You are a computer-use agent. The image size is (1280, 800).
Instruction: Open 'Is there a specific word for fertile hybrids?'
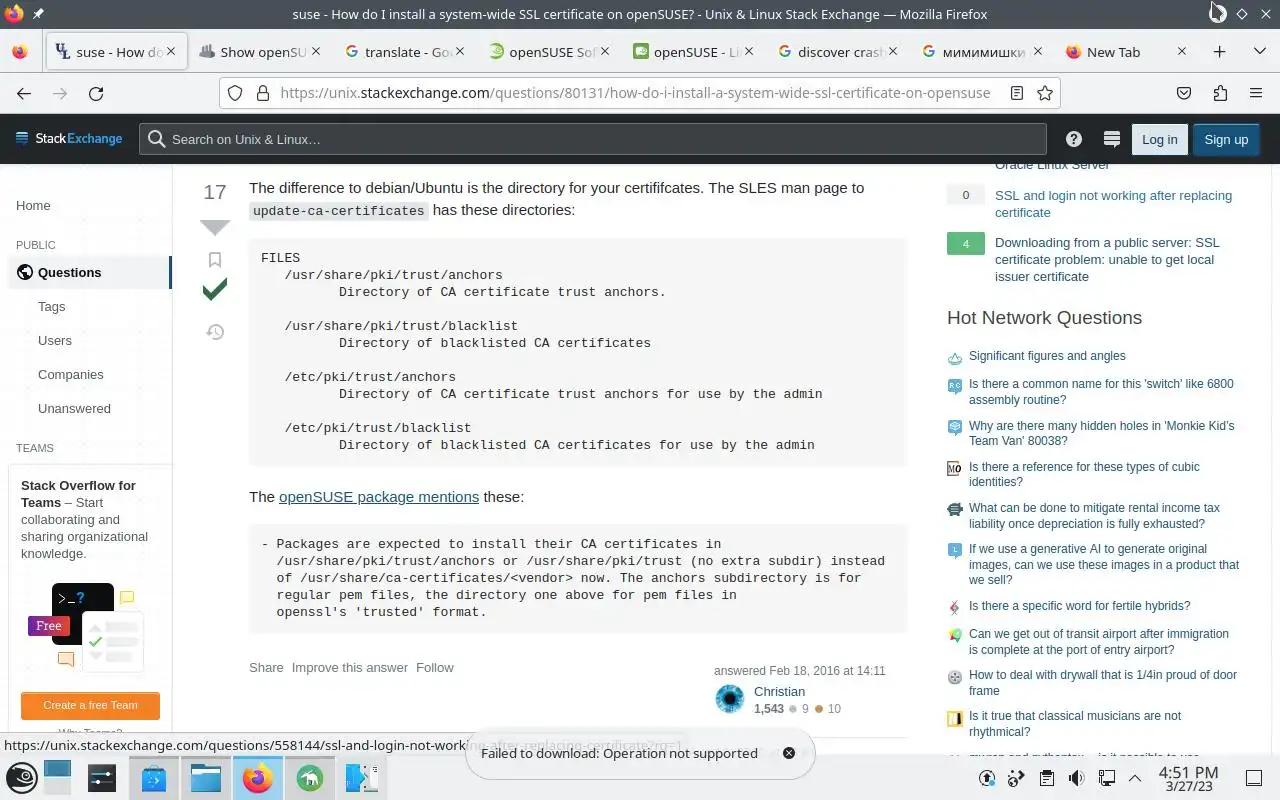(1079, 606)
